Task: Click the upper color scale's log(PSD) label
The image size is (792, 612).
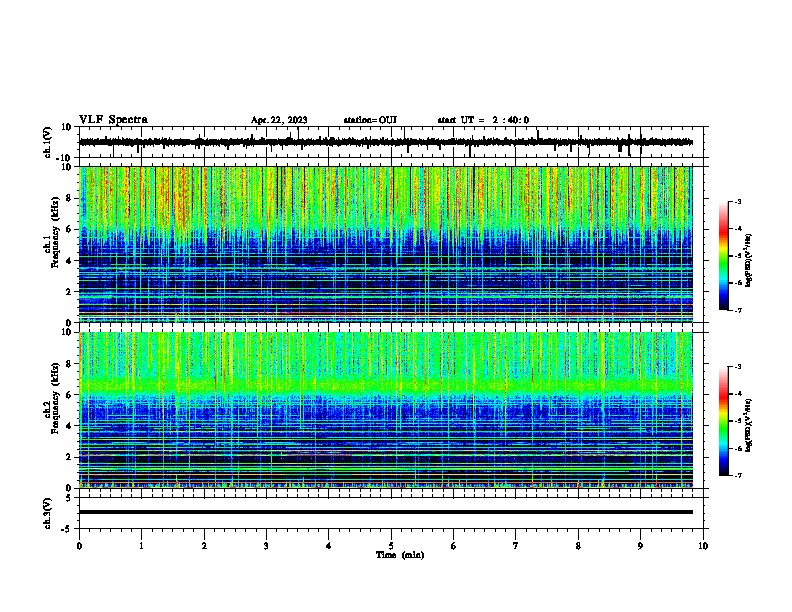Action: pos(749,261)
